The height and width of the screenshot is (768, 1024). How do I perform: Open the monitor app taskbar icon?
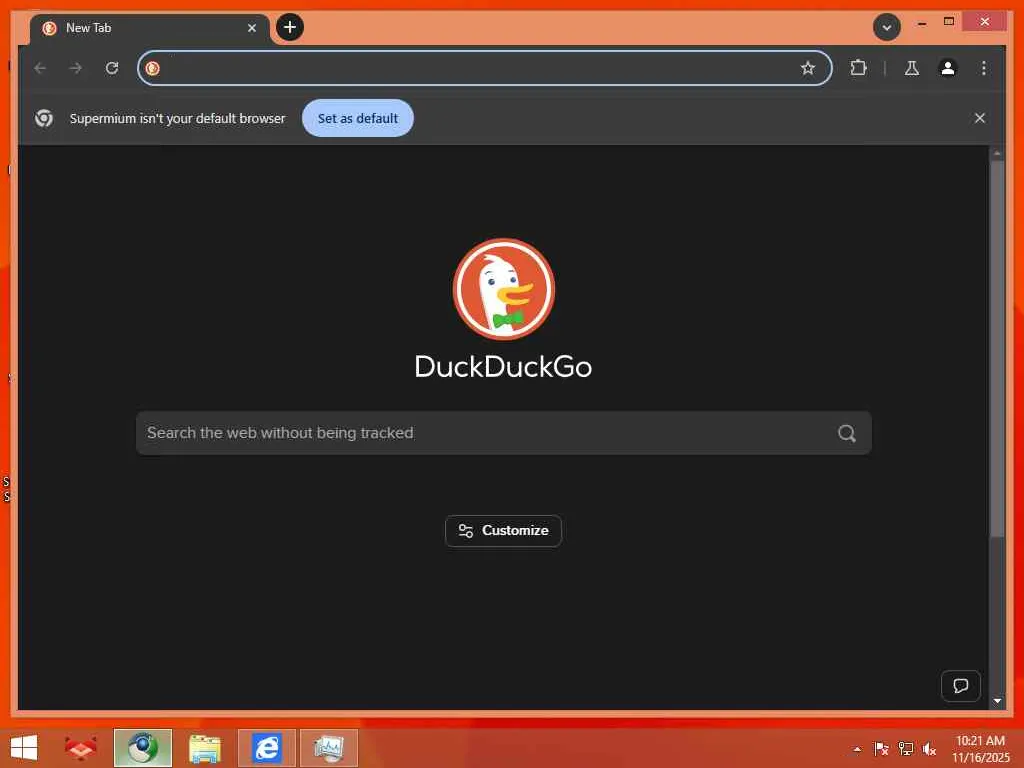328,748
